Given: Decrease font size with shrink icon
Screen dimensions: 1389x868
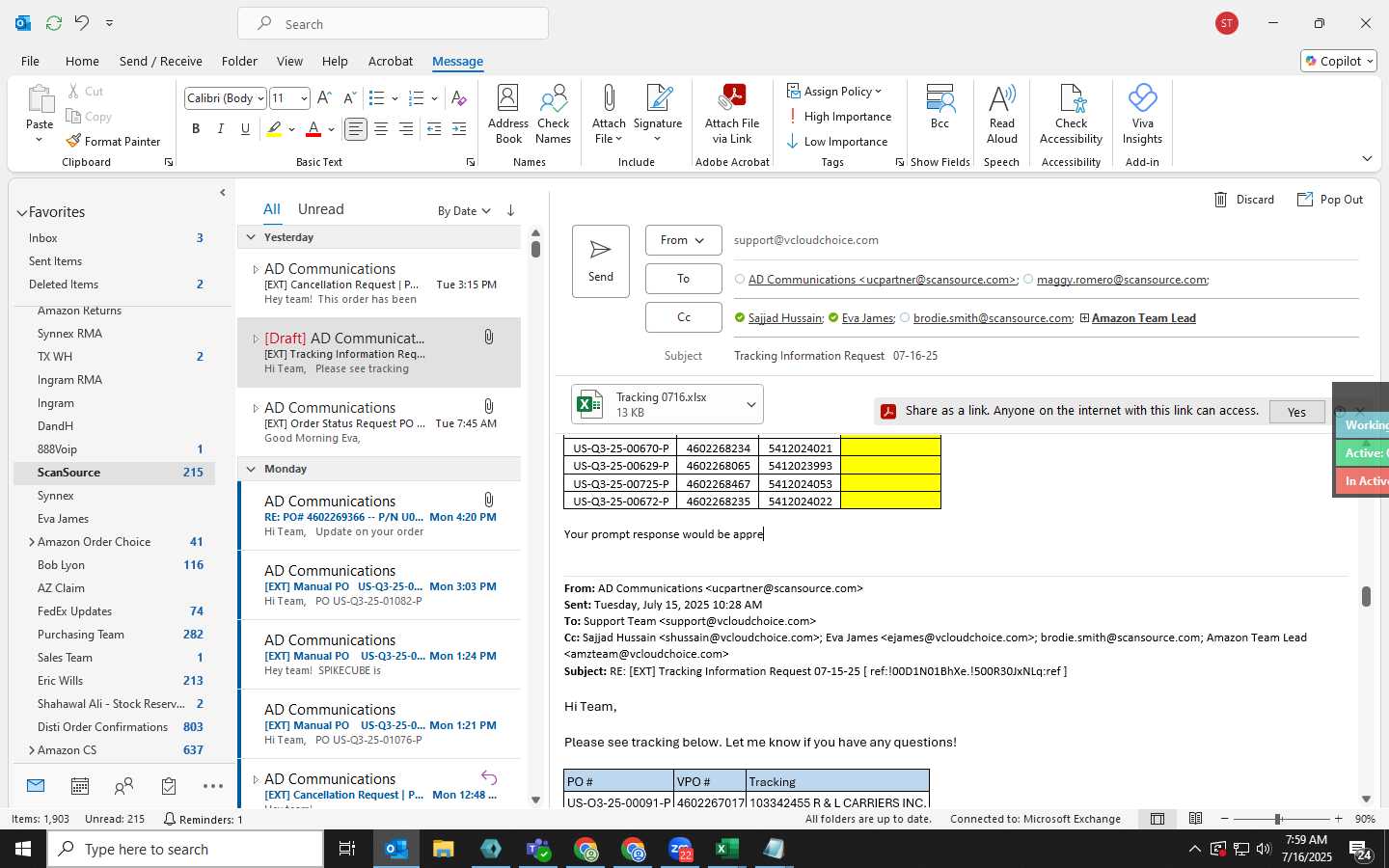Looking at the screenshot, I should pos(349,97).
